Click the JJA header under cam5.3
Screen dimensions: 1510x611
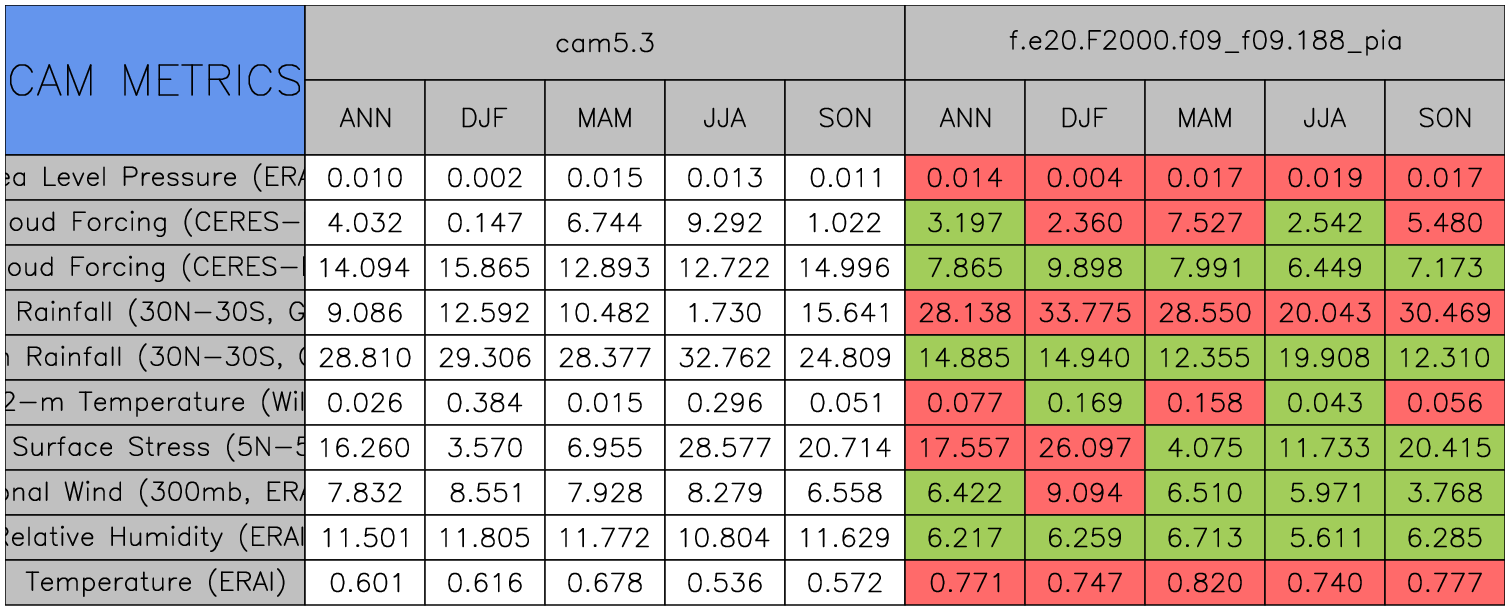point(725,118)
